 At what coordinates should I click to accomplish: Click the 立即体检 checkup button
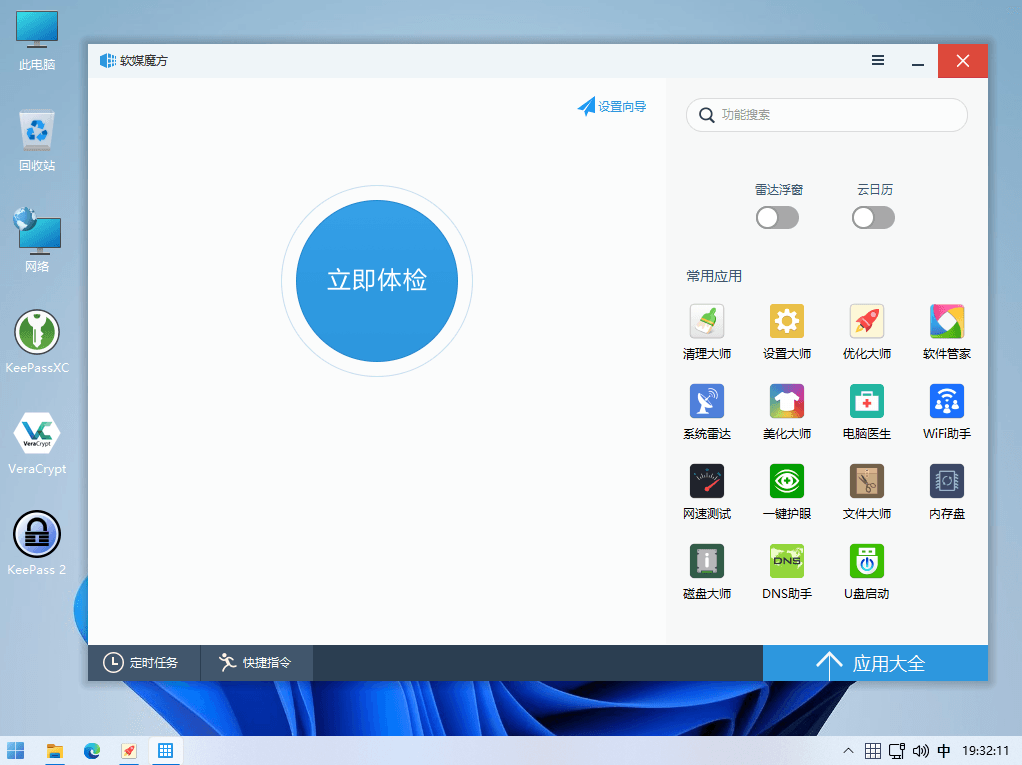tap(377, 281)
